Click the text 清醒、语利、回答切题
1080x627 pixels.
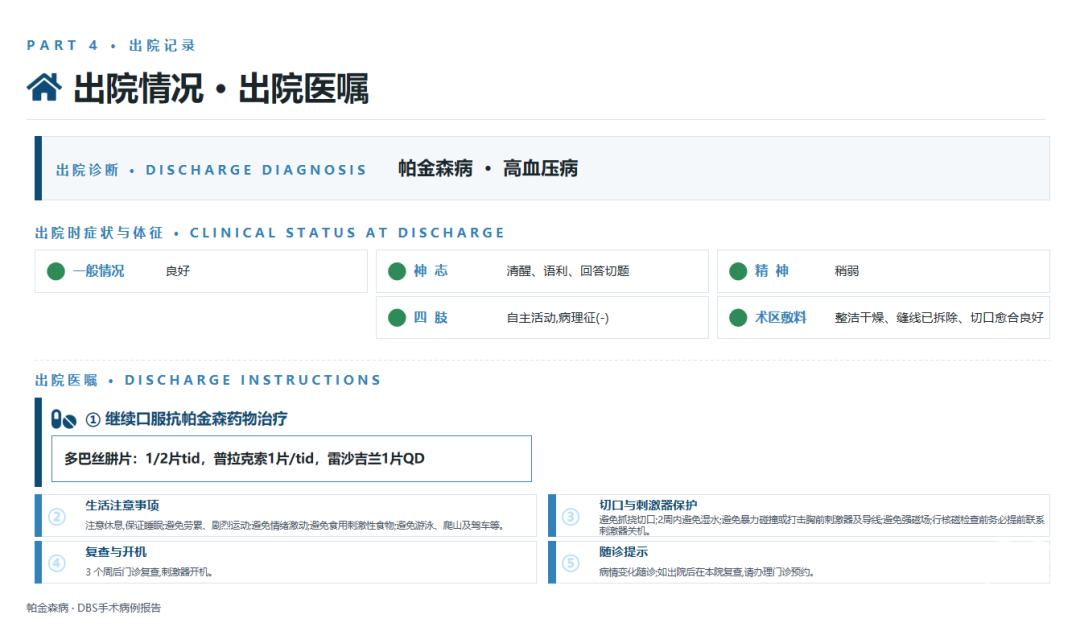[x=568, y=271]
